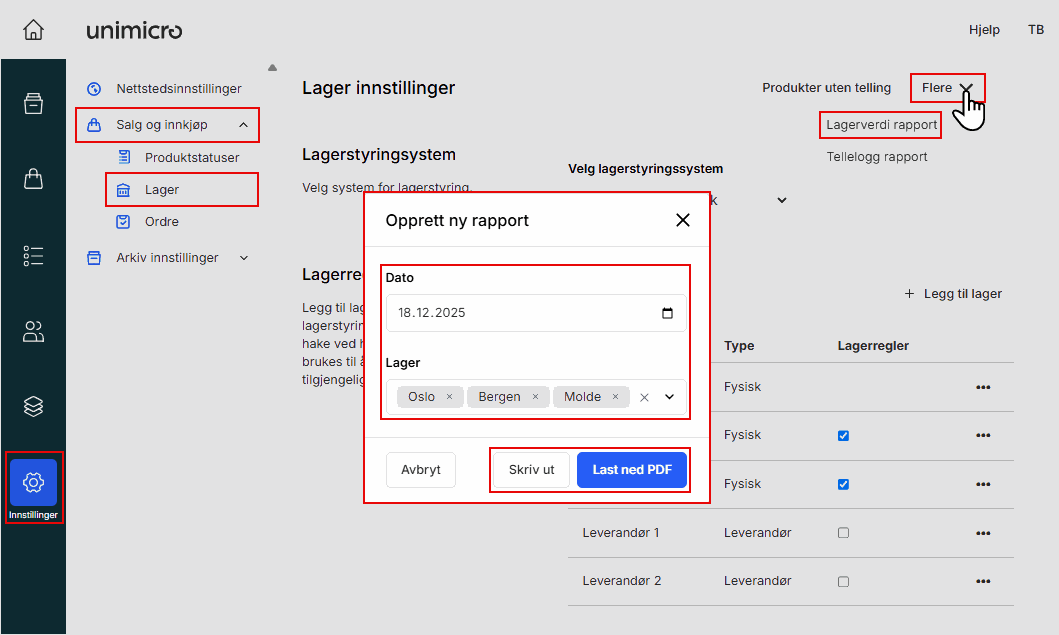
Task: Select the shopping bag icon in sidebar
Action: click(x=33, y=178)
